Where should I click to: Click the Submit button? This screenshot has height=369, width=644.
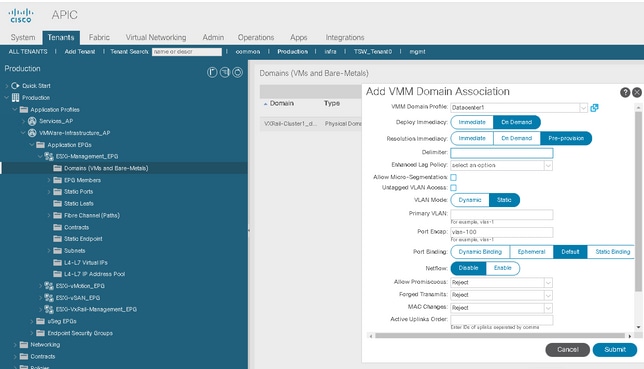pos(615,350)
